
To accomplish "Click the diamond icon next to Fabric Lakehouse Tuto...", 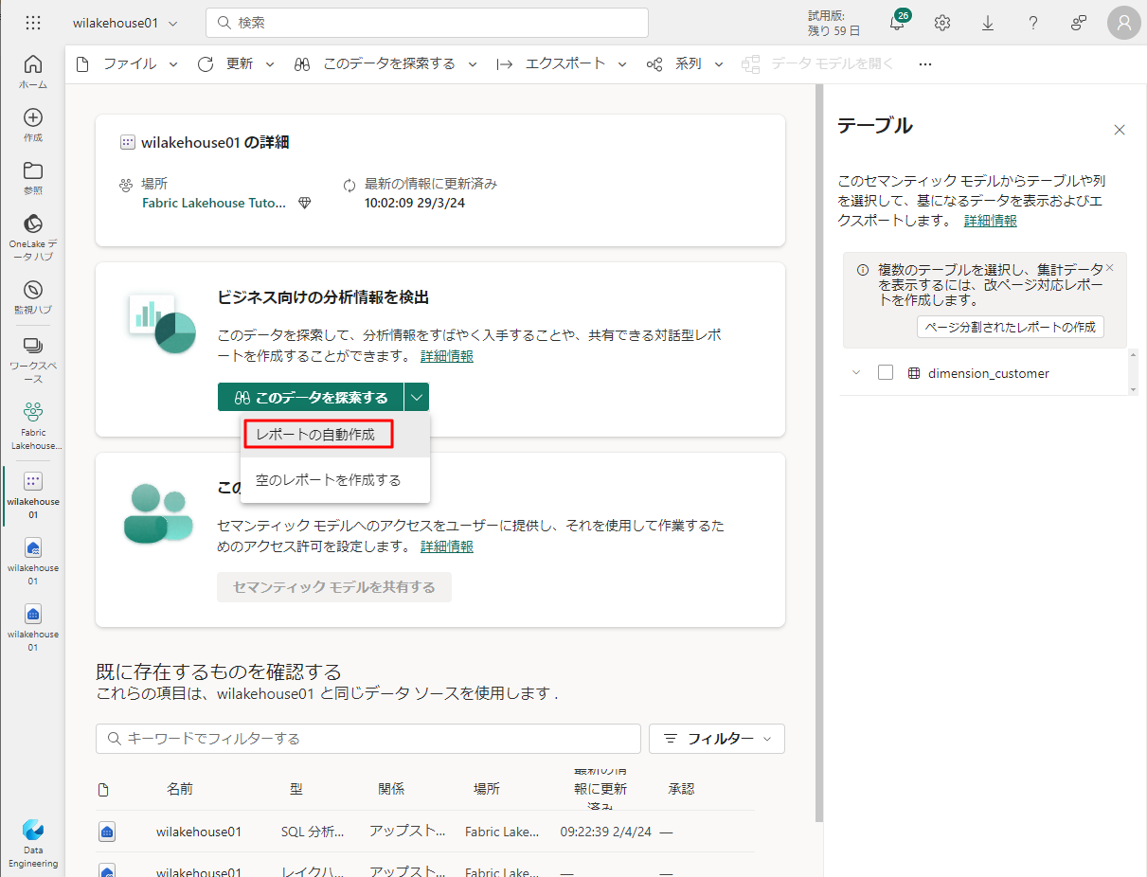I will (x=305, y=203).
